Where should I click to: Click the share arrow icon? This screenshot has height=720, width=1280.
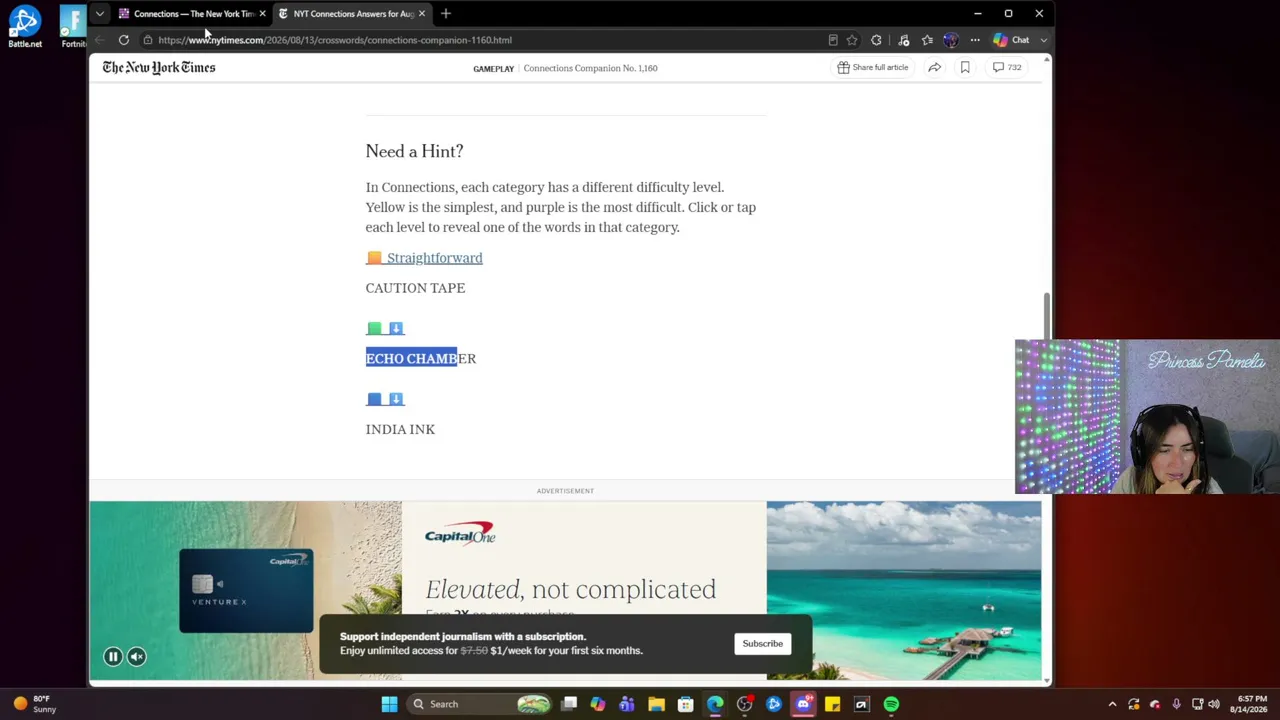pyautogui.click(x=934, y=67)
